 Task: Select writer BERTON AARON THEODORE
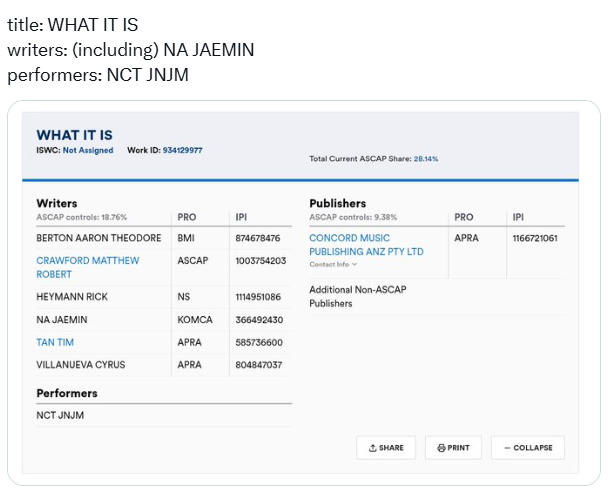(99, 238)
